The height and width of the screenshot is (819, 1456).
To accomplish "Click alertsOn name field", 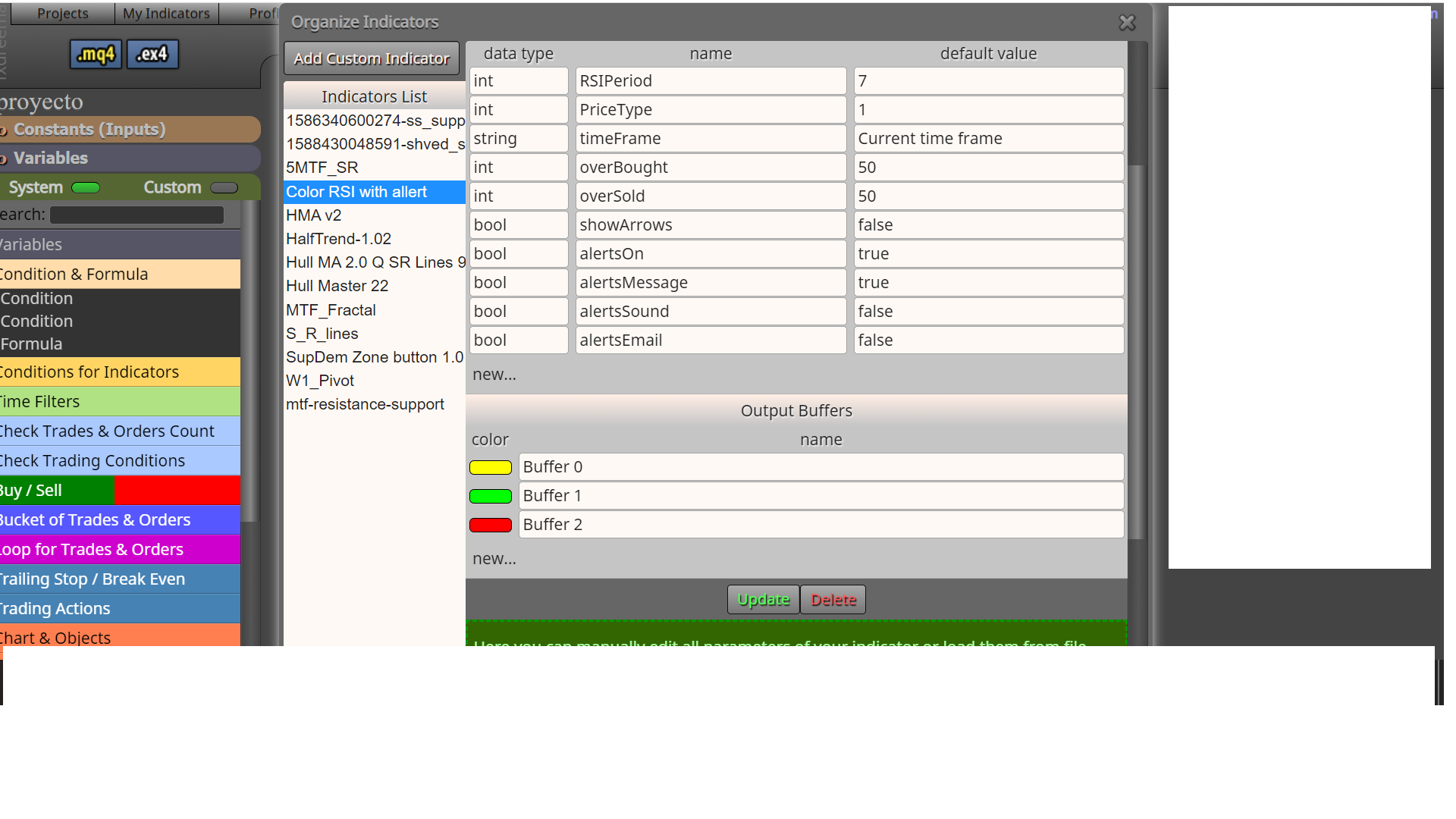I will (x=711, y=254).
